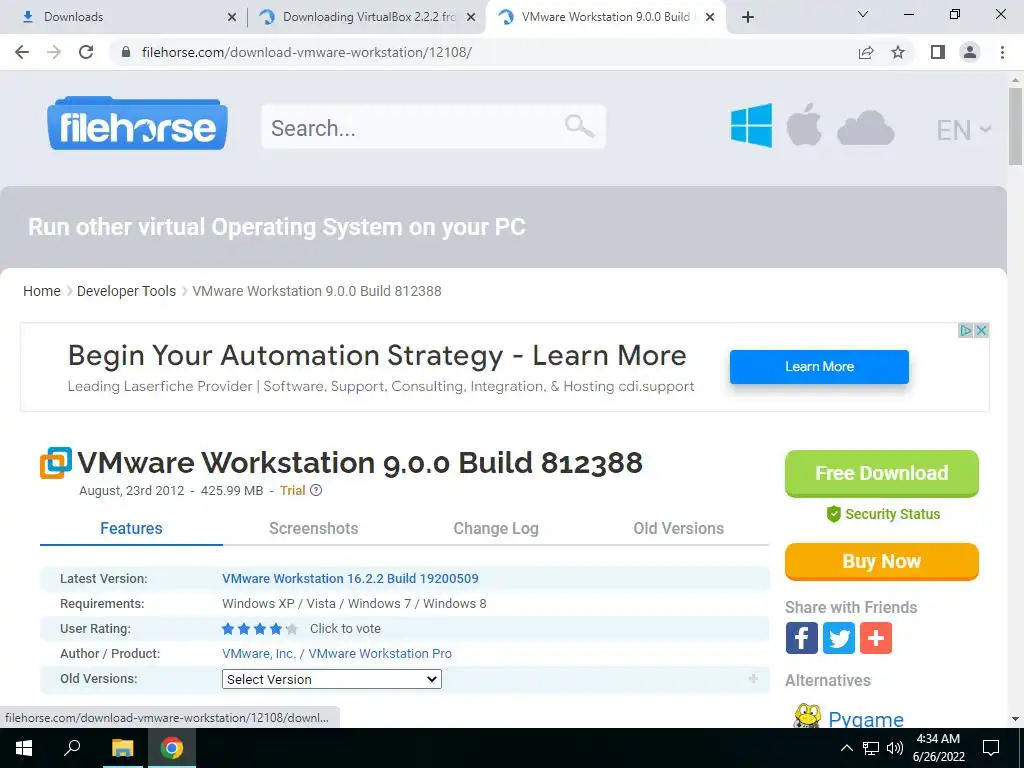Check the Security Status link

tap(883, 514)
